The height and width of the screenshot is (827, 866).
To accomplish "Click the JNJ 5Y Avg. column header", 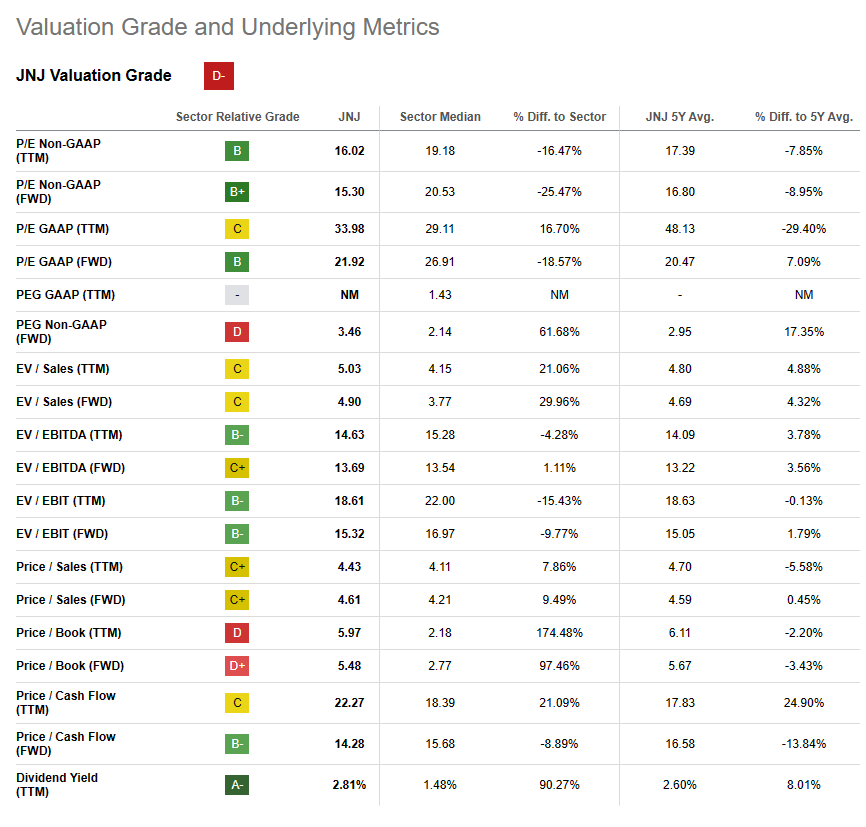I will tap(680, 117).
